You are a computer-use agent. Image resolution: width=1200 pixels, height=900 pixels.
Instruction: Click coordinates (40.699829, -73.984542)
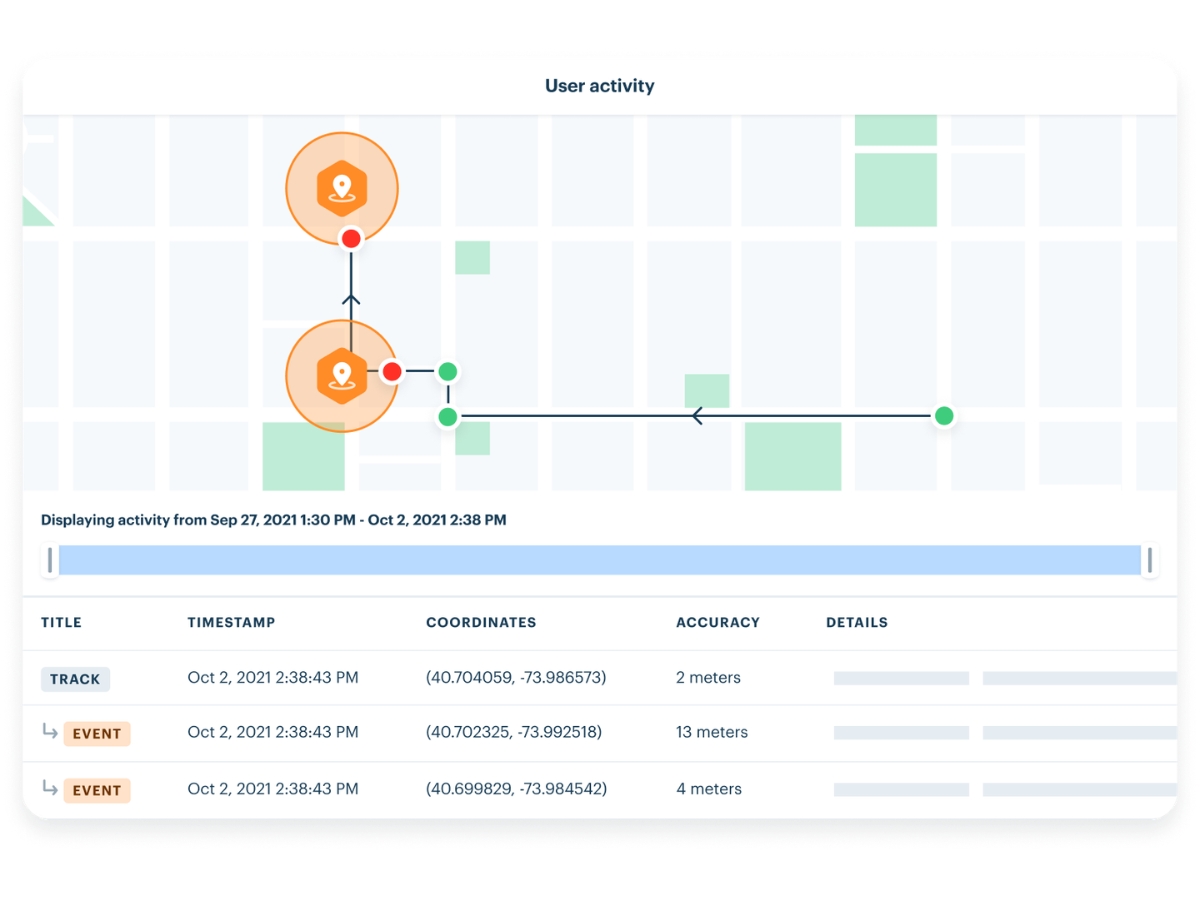coord(516,789)
